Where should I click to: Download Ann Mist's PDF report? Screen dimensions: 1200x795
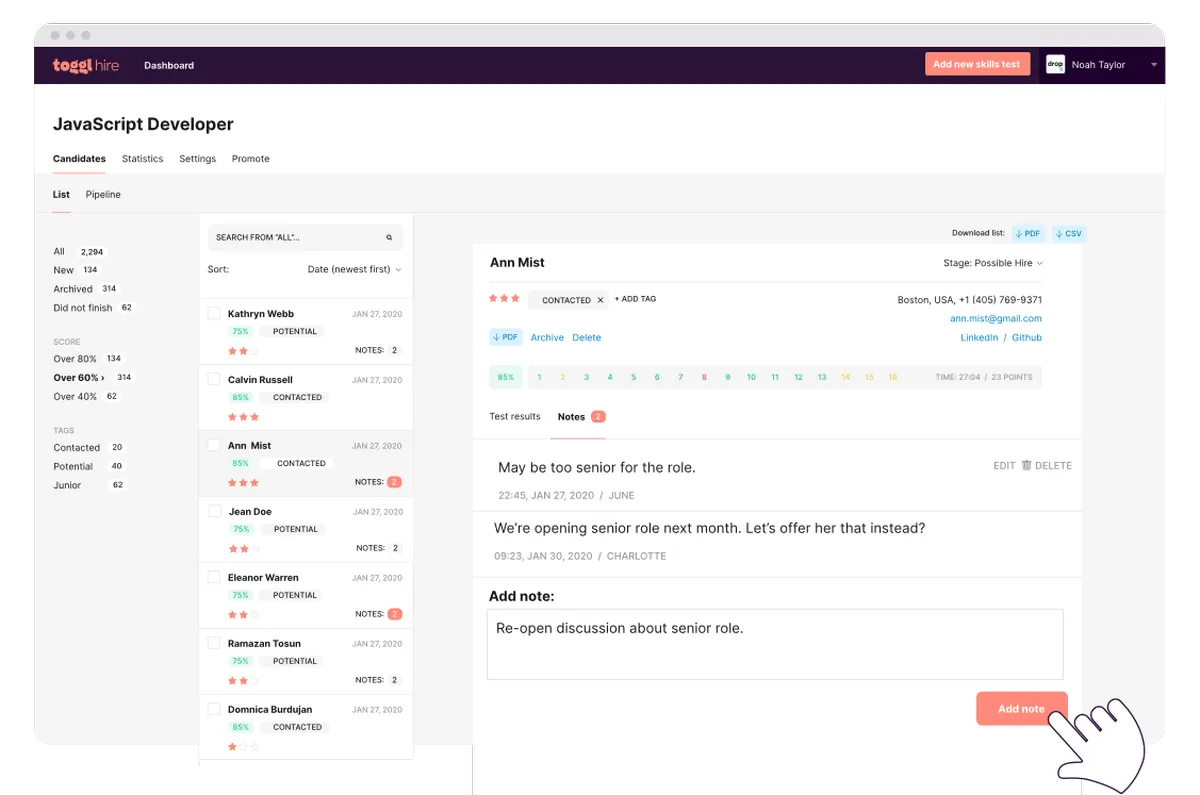point(506,337)
